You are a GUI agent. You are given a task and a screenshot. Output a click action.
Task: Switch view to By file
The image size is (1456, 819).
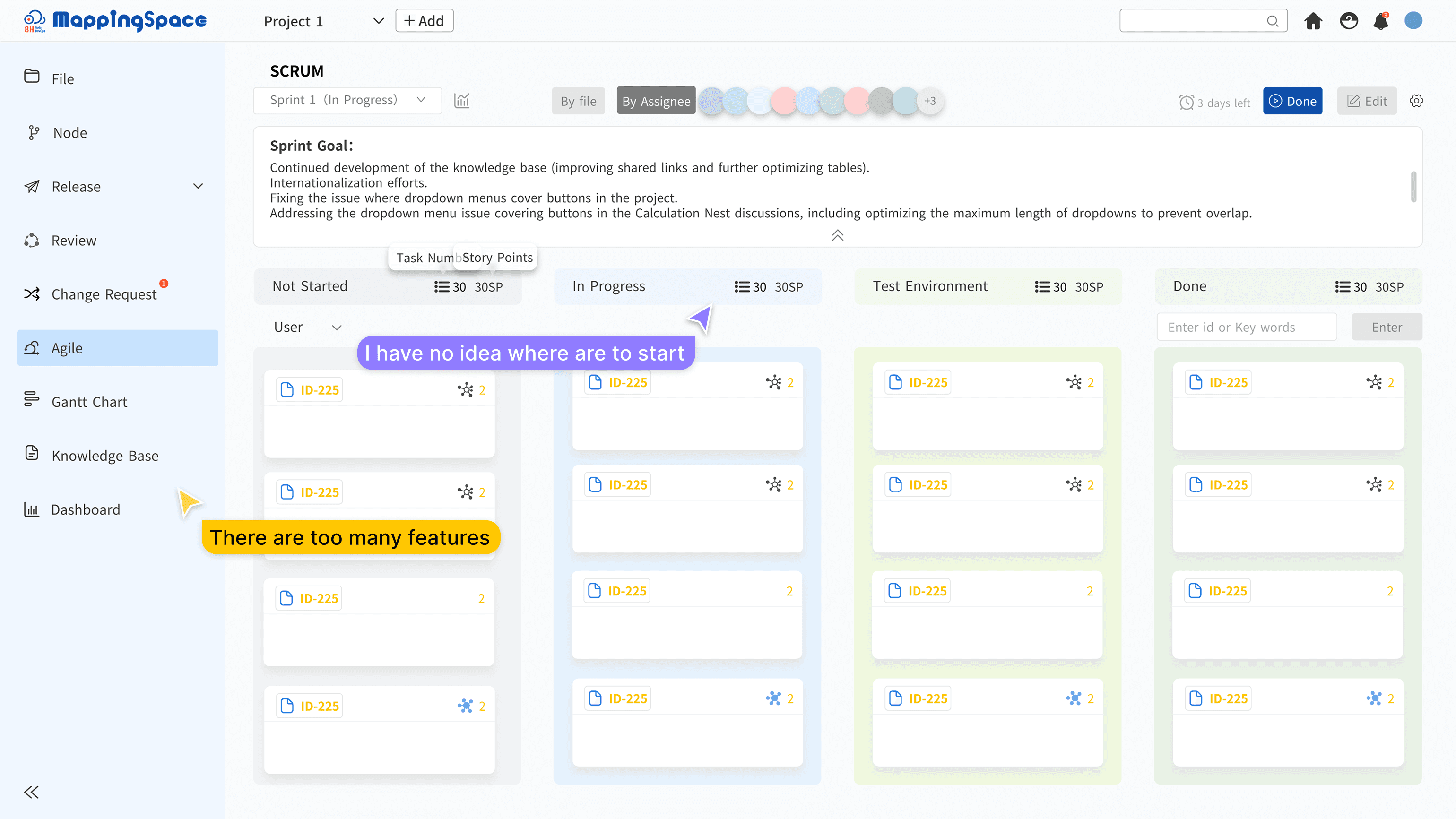tap(578, 101)
